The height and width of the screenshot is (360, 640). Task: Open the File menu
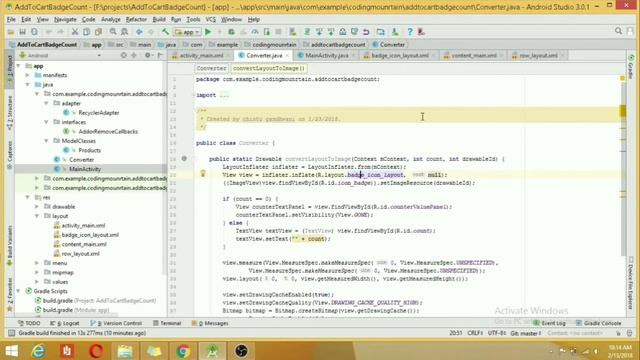(x=11, y=19)
